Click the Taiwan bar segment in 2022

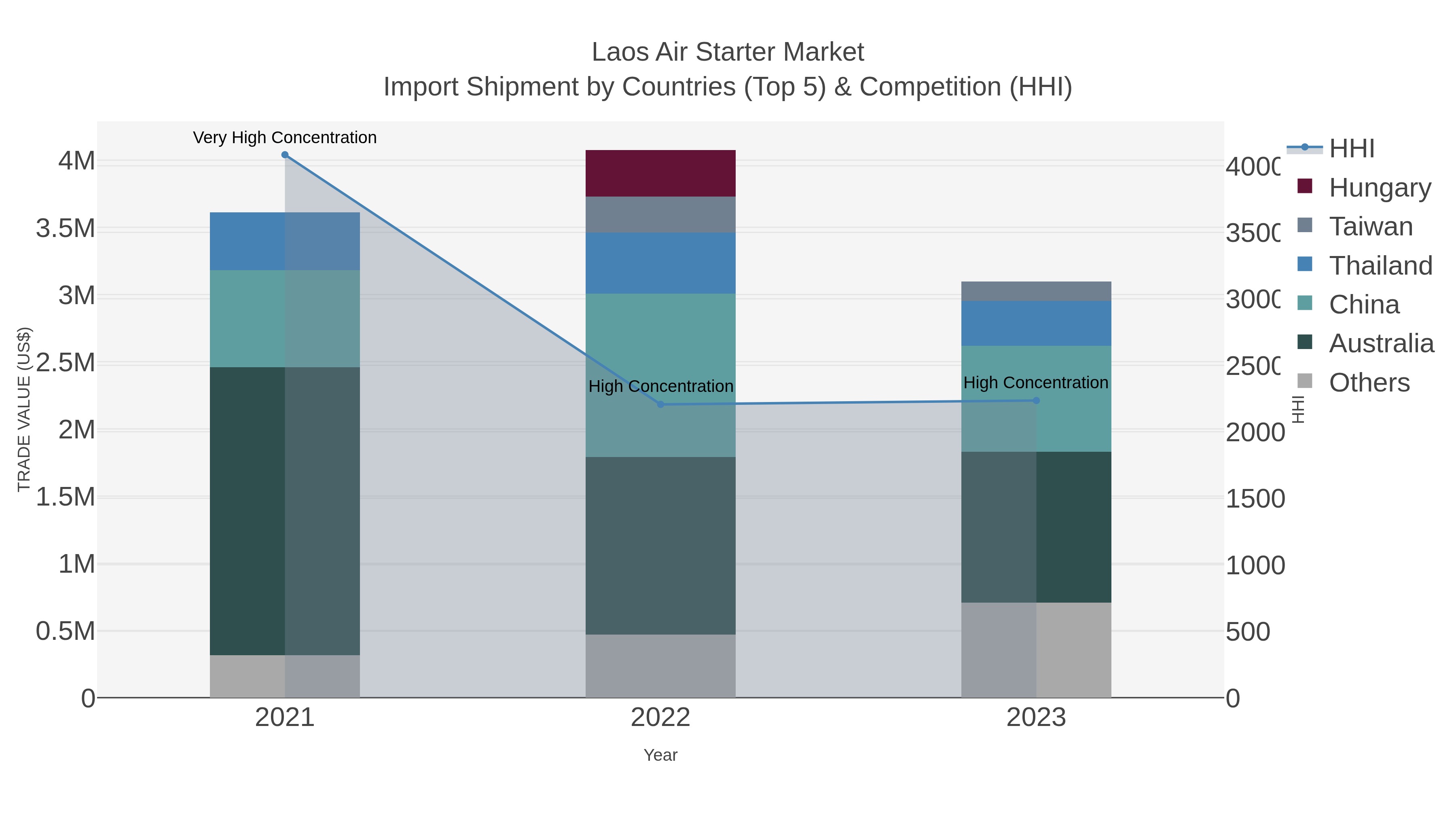[660, 215]
